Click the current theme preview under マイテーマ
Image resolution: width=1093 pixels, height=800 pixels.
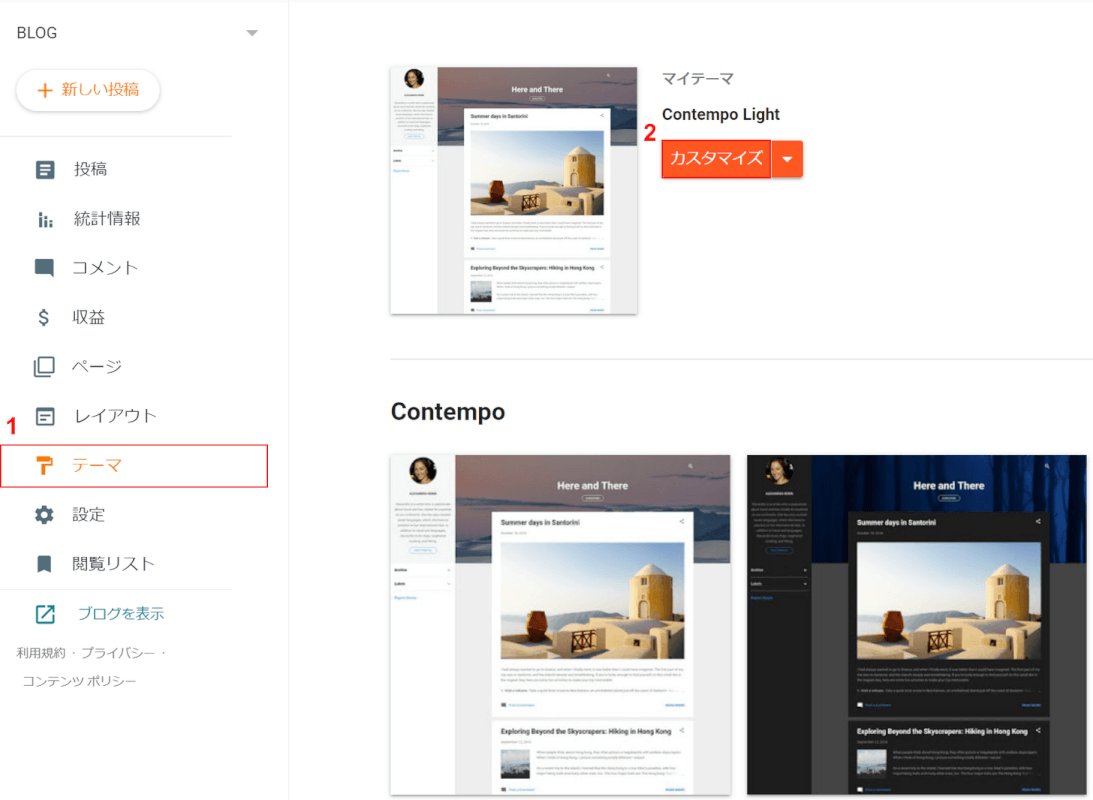click(x=514, y=190)
